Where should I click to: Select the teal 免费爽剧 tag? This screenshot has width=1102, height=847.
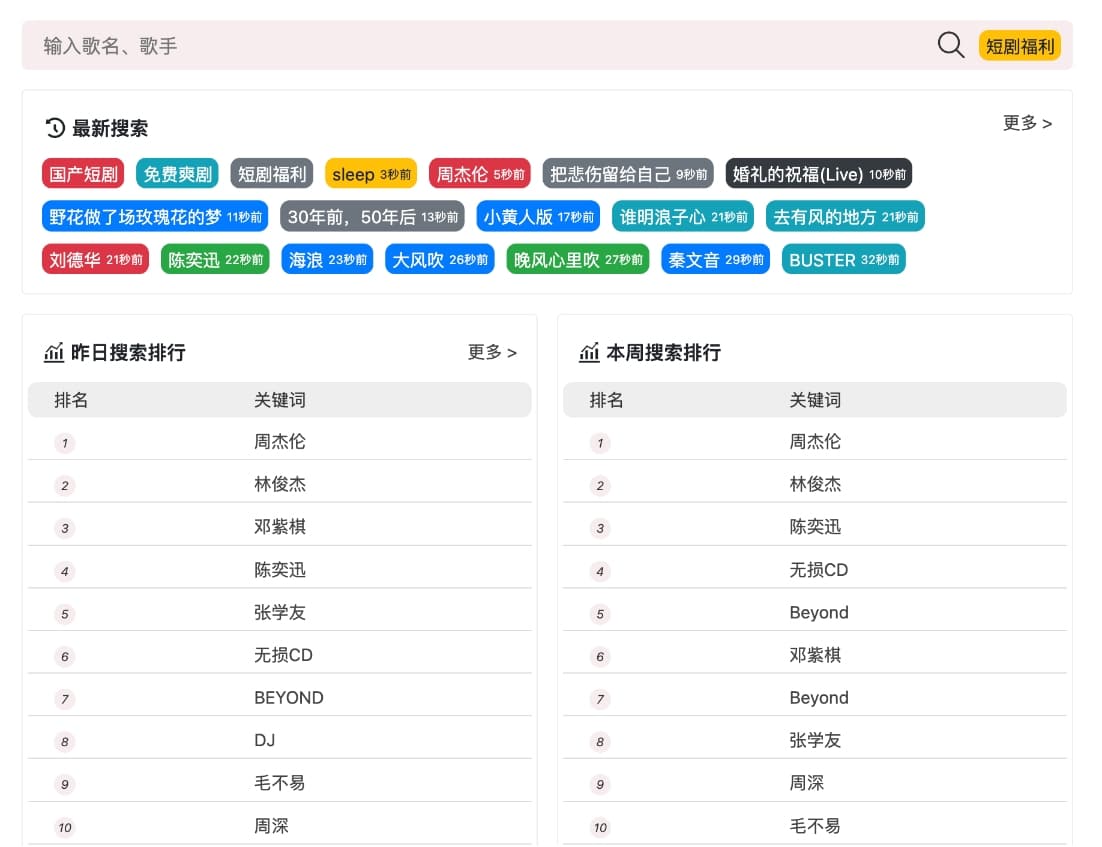(177, 174)
